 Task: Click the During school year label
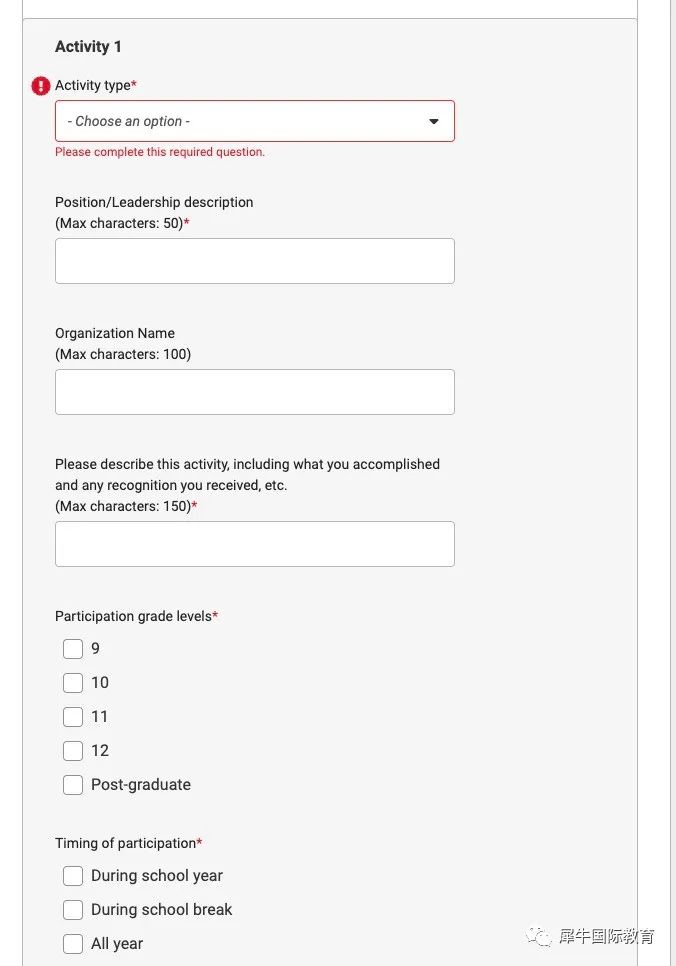tap(157, 876)
